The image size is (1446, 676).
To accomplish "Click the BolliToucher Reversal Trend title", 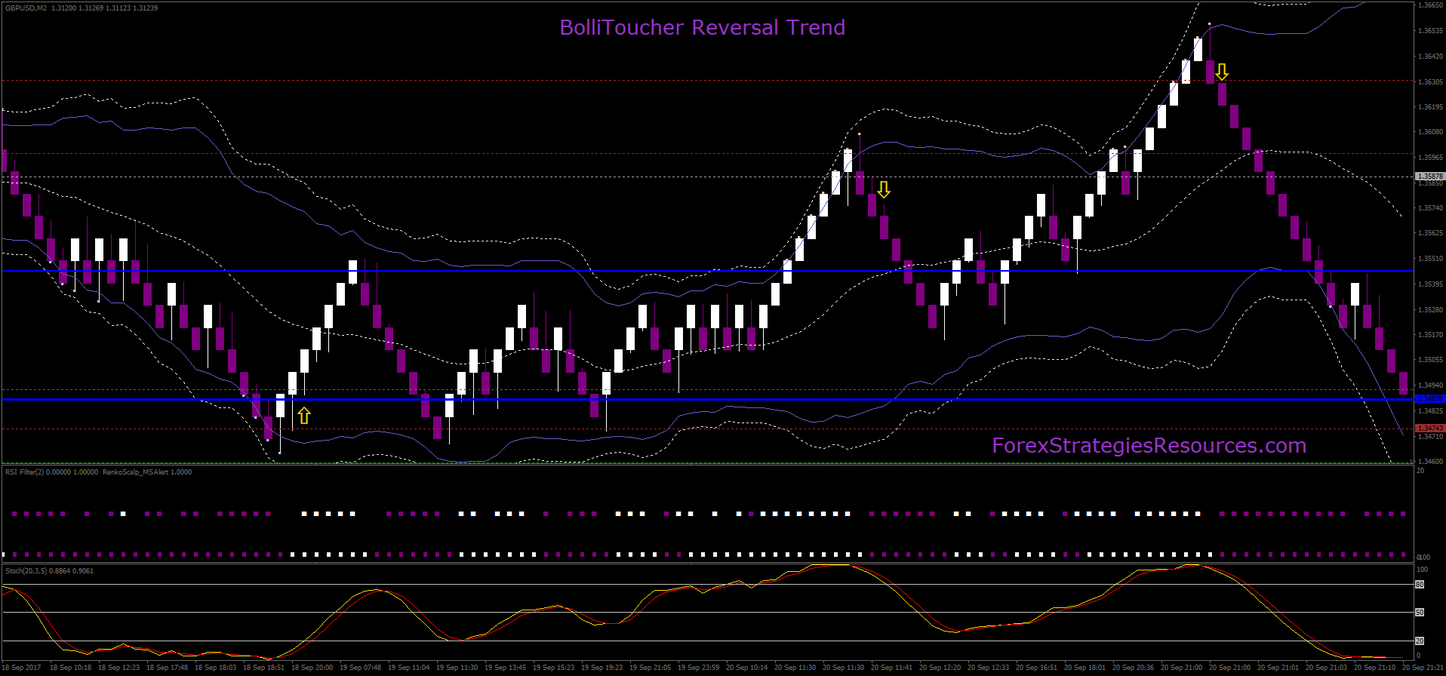I will click(702, 27).
